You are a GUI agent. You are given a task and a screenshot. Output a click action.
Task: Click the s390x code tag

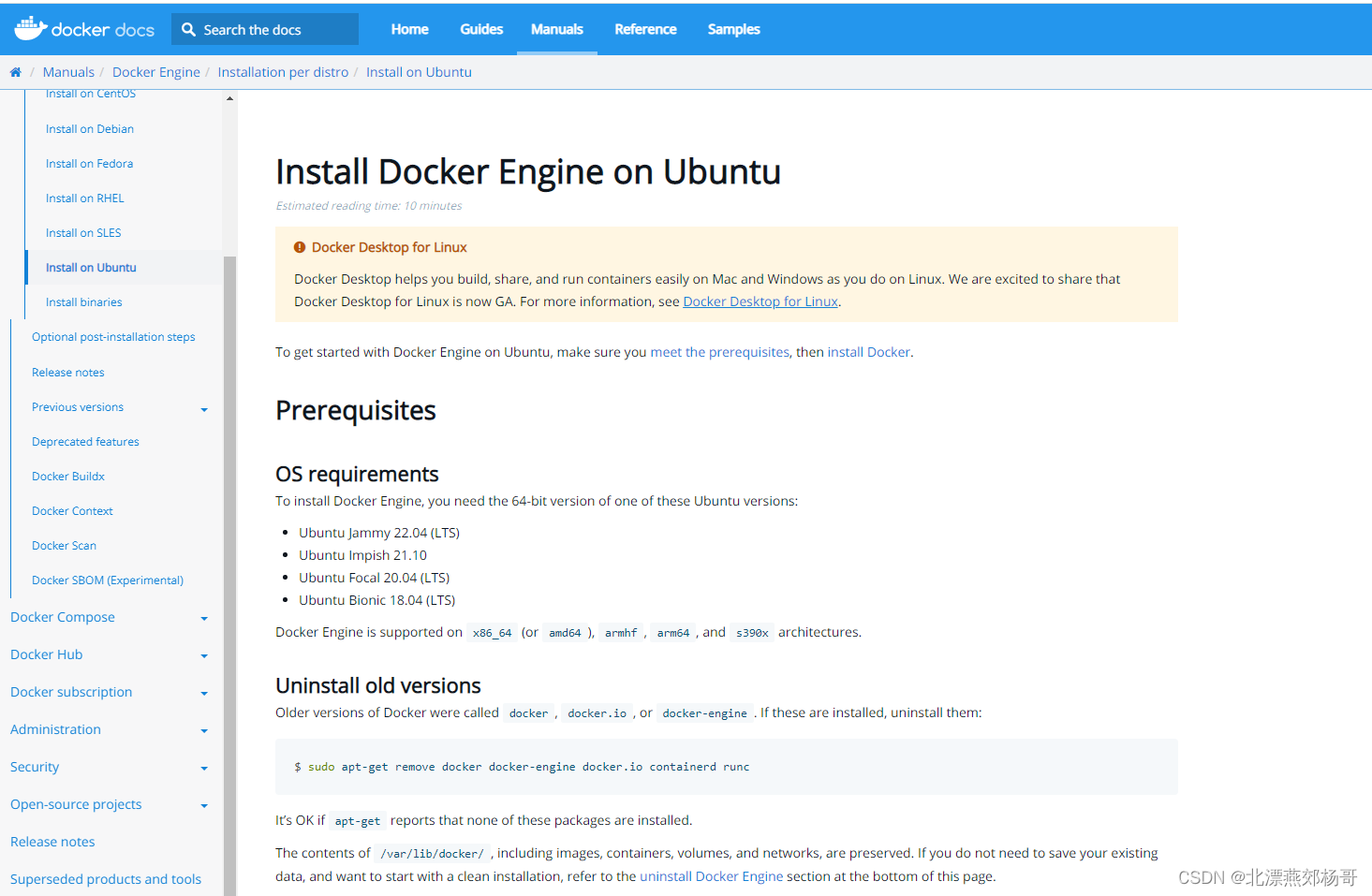752,633
